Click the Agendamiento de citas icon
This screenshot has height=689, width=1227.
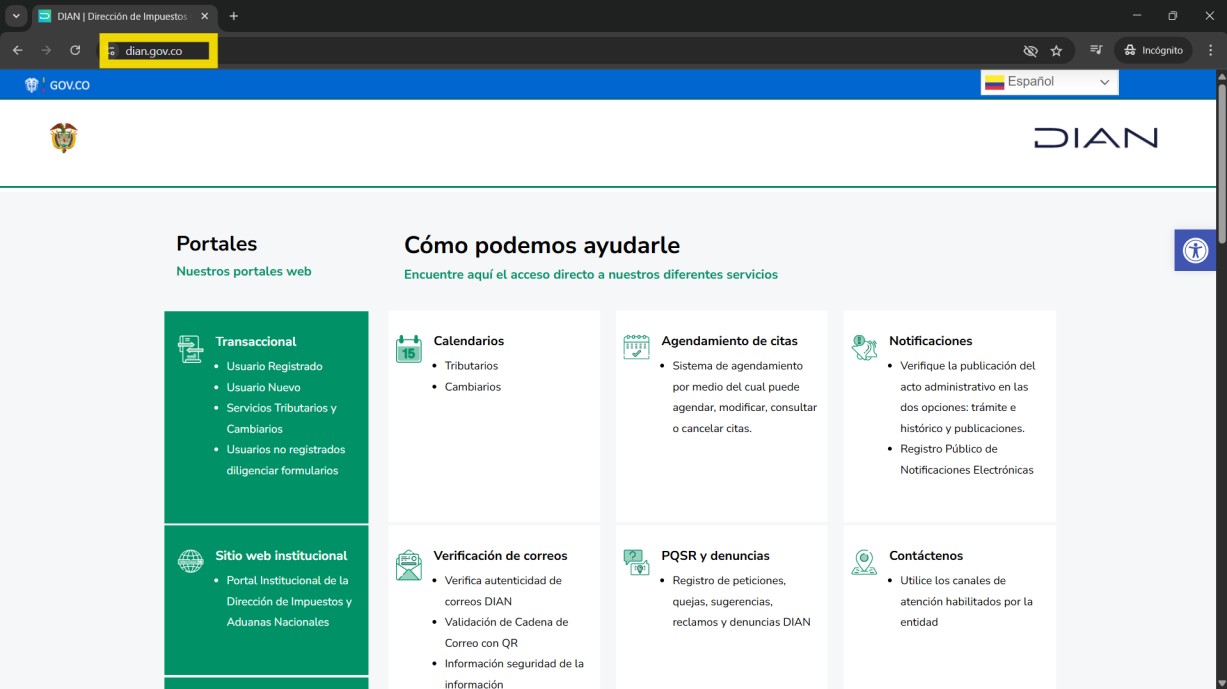[636, 347]
